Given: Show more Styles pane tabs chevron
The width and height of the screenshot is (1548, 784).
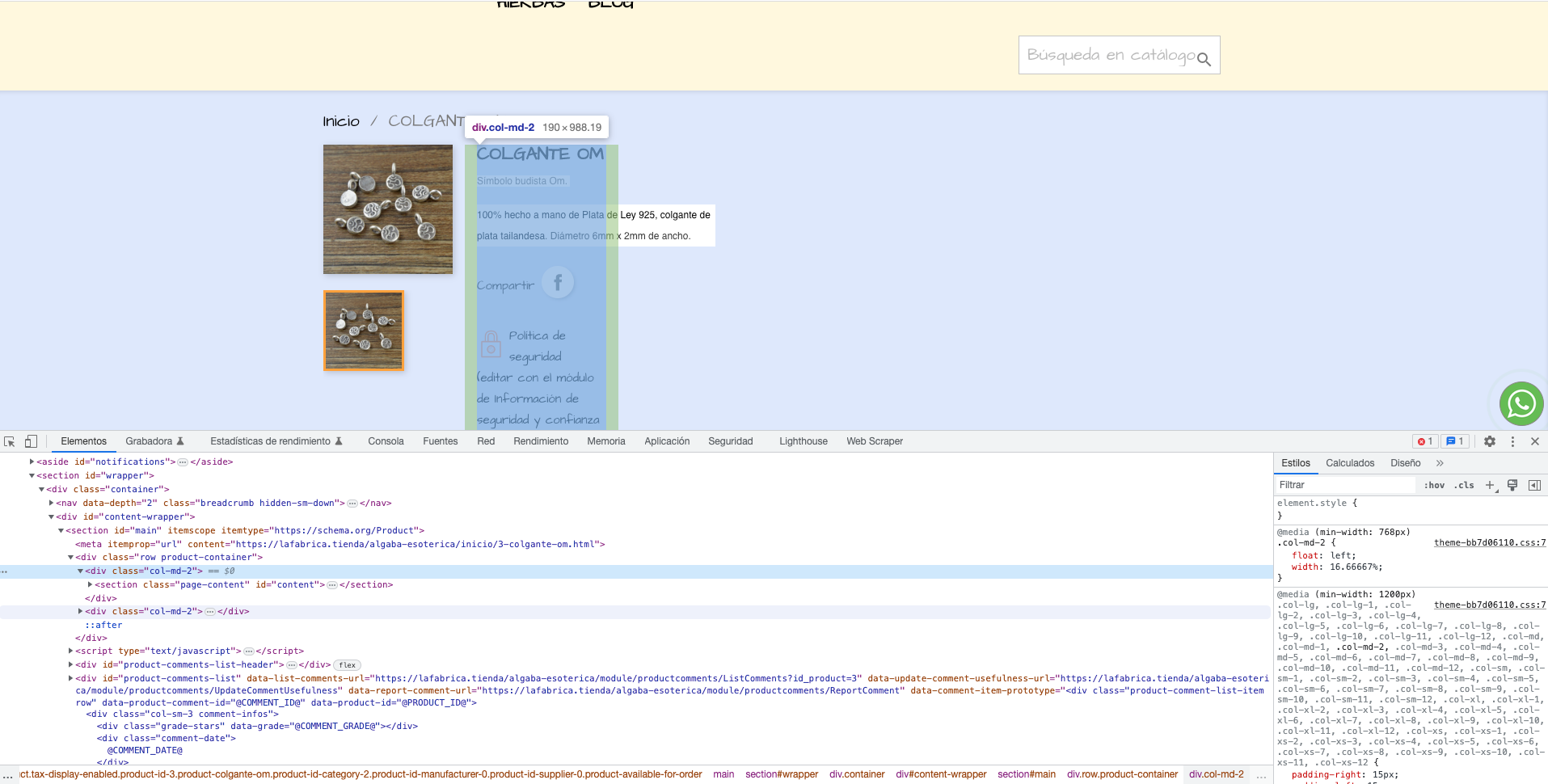Looking at the screenshot, I should pos(1440,463).
